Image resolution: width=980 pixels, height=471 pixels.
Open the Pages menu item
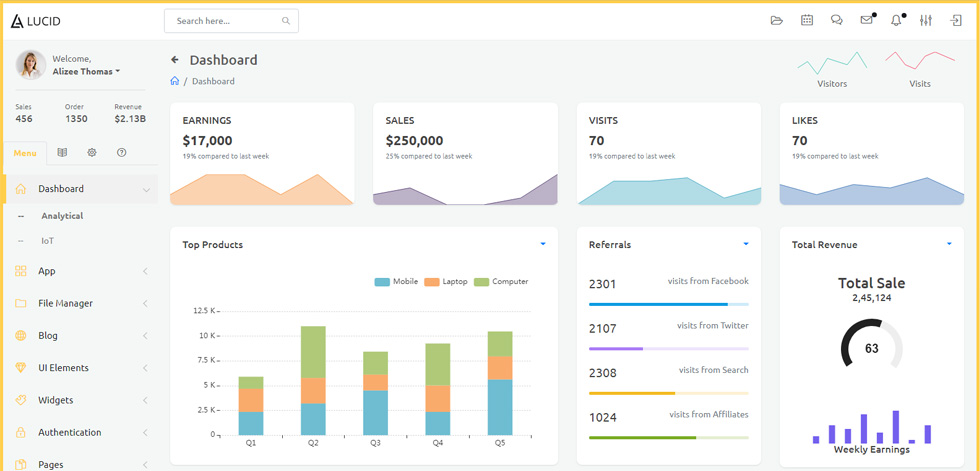[51, 464]
